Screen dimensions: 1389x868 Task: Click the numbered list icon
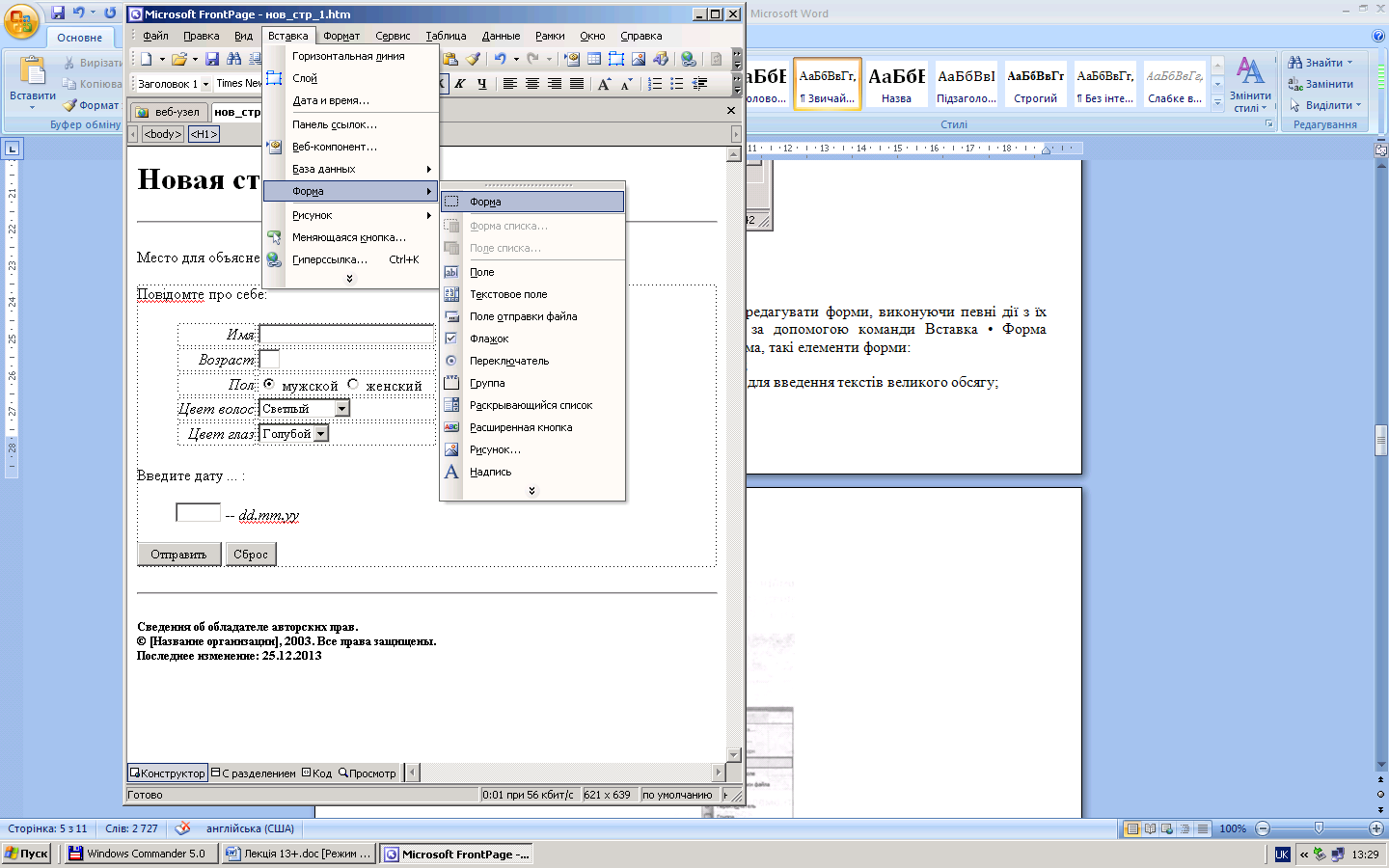(x=655, y=84)
